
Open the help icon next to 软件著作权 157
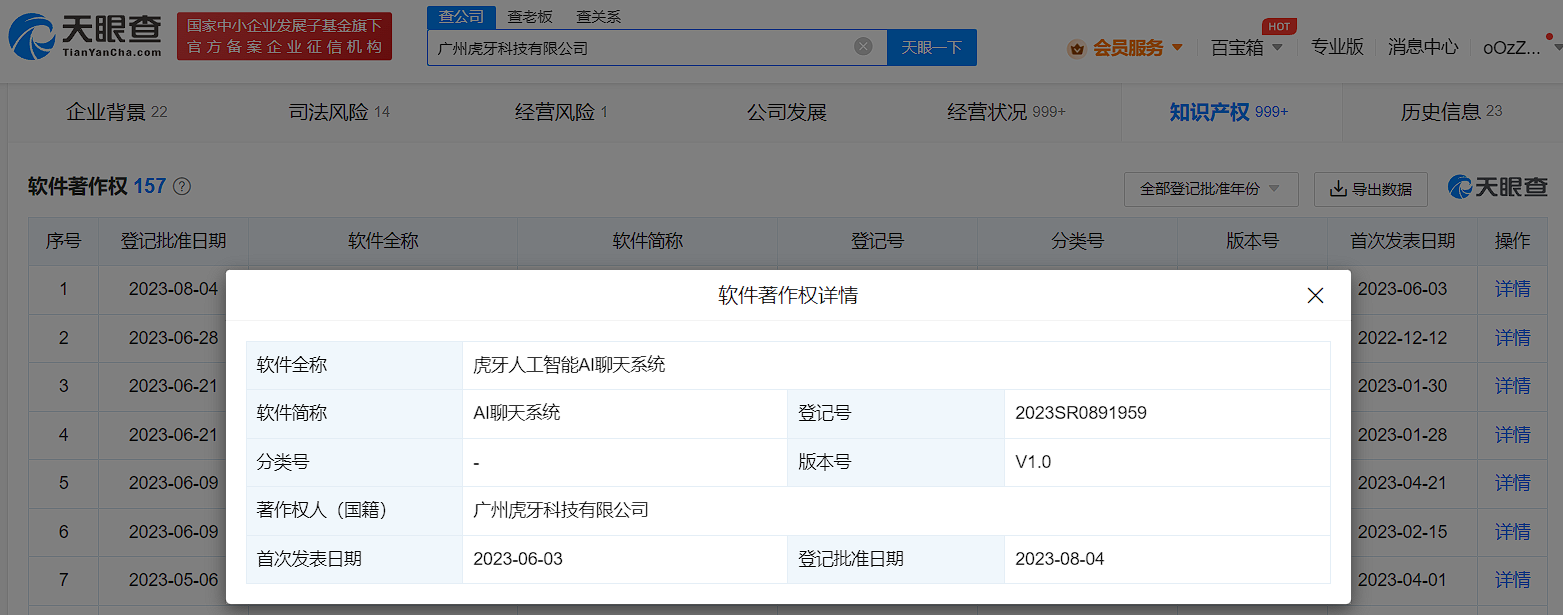pyautogui.click(x=182, y=187)
